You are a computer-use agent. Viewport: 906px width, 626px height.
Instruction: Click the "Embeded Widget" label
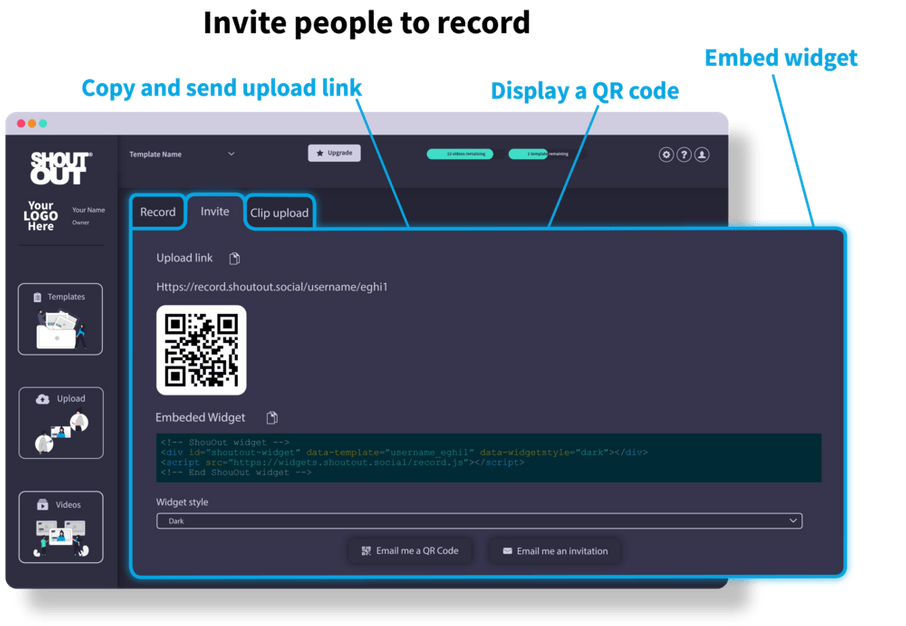click(x=200, y=417)
